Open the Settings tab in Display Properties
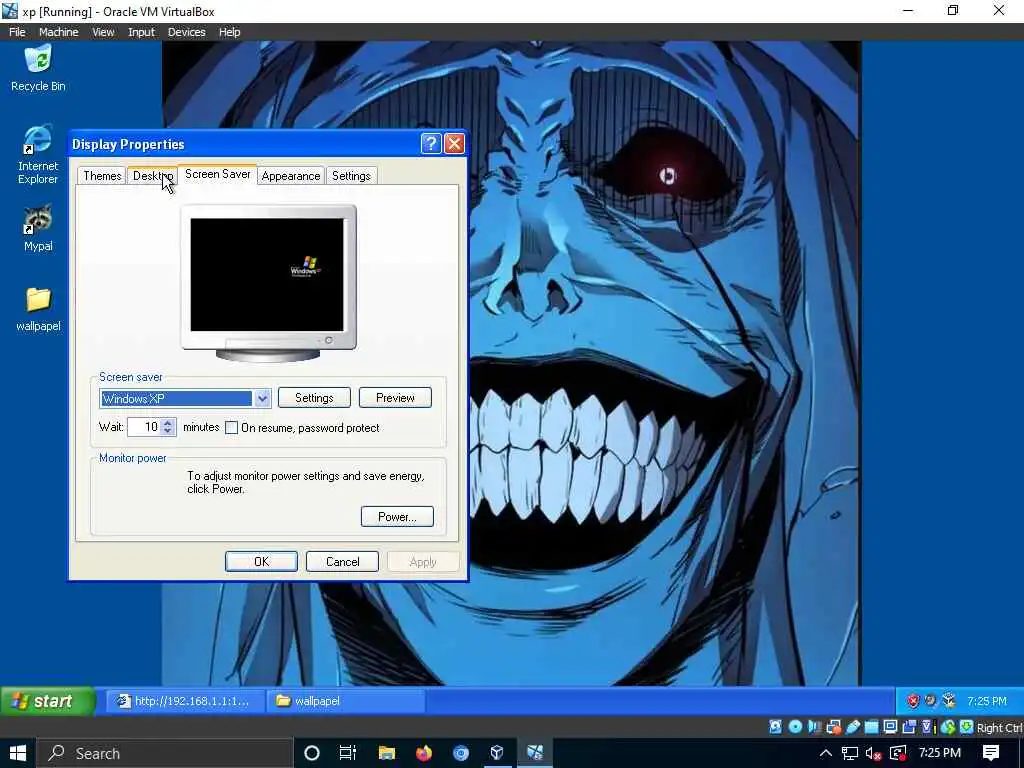The height and width of the screenshot is (768, 1024). pos(351,176)
